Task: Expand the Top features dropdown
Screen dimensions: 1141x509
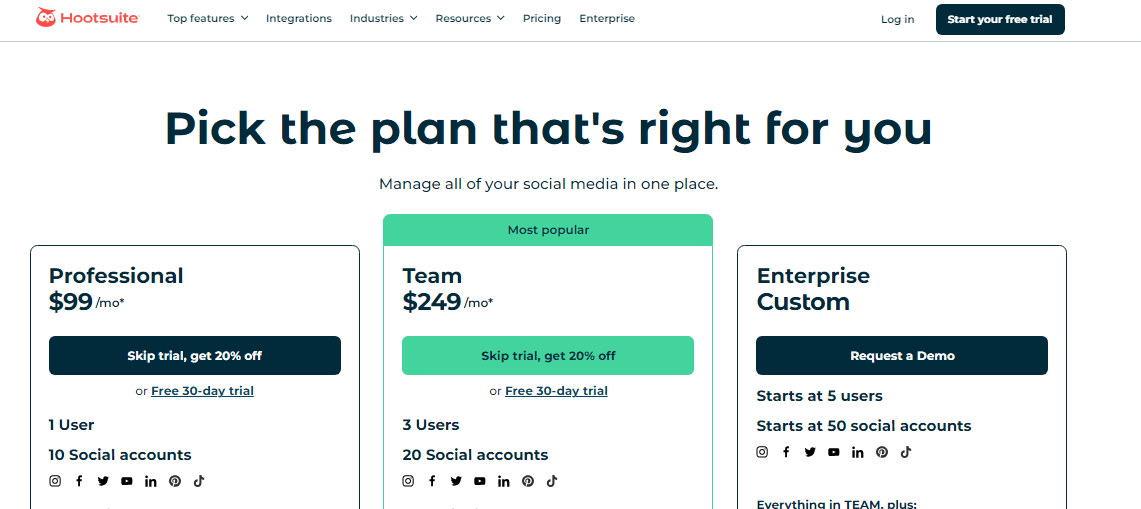Action: 207,19
